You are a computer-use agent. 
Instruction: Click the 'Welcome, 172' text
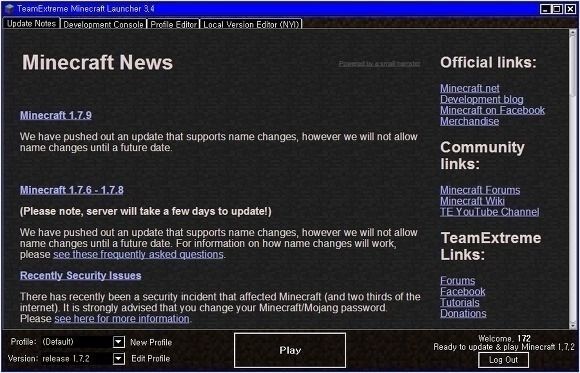pyautogui.click(x=504, y=338)
